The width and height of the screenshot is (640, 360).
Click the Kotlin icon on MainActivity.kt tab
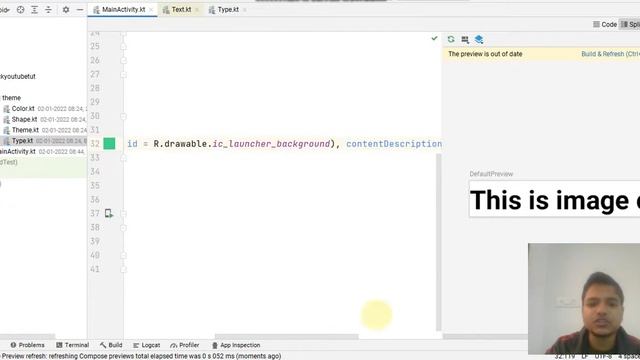pyautogui.click(x=96, y=10)
